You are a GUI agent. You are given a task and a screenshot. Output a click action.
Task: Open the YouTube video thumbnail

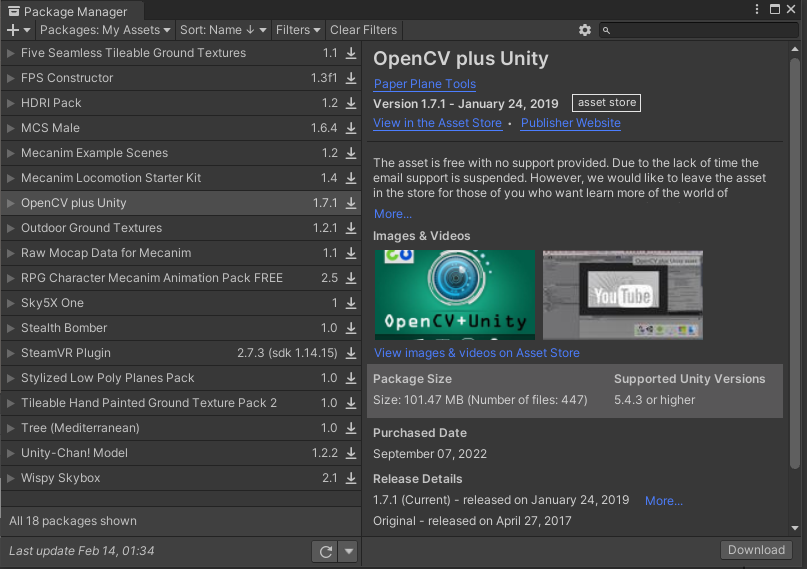pyautogui.click(x=623, y=295)
